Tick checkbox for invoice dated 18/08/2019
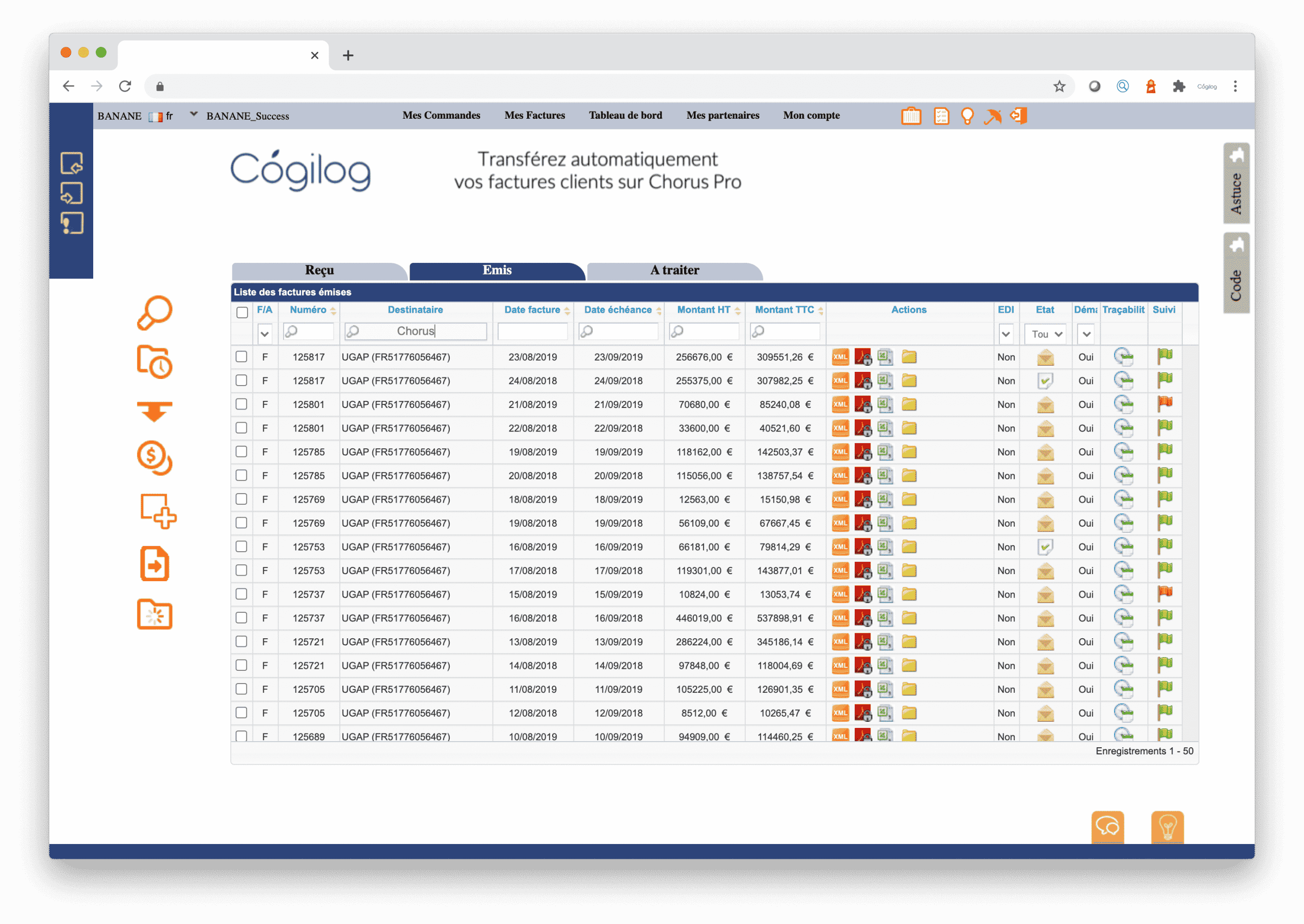Image resolution: width=1304 pixels, height=924 pixels. tap(241, 499)
